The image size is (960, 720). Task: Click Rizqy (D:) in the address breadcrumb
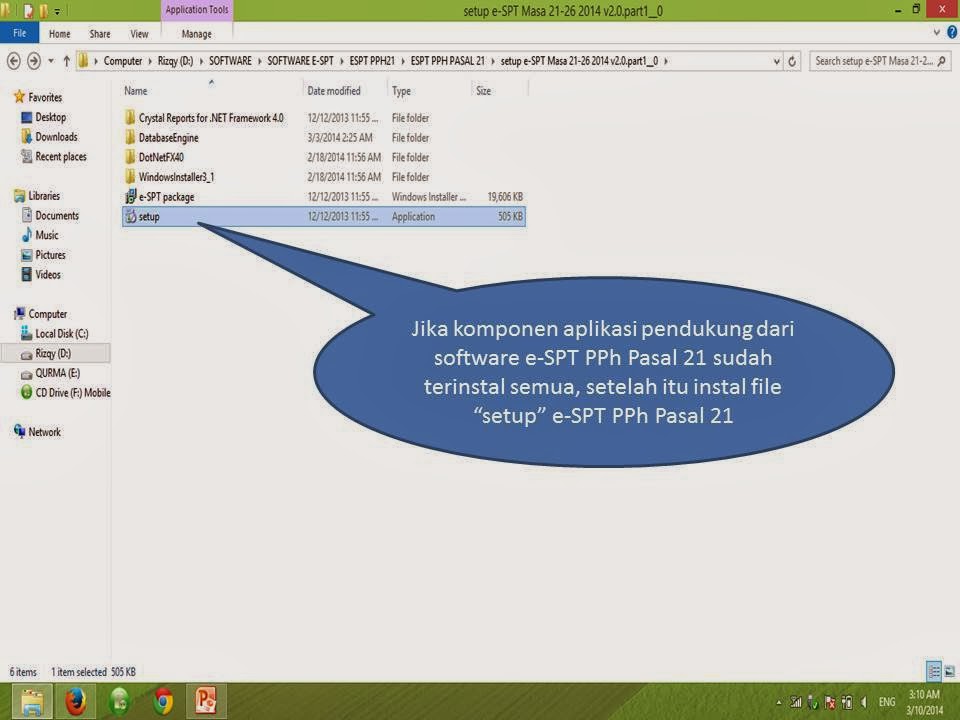(175, 61)
